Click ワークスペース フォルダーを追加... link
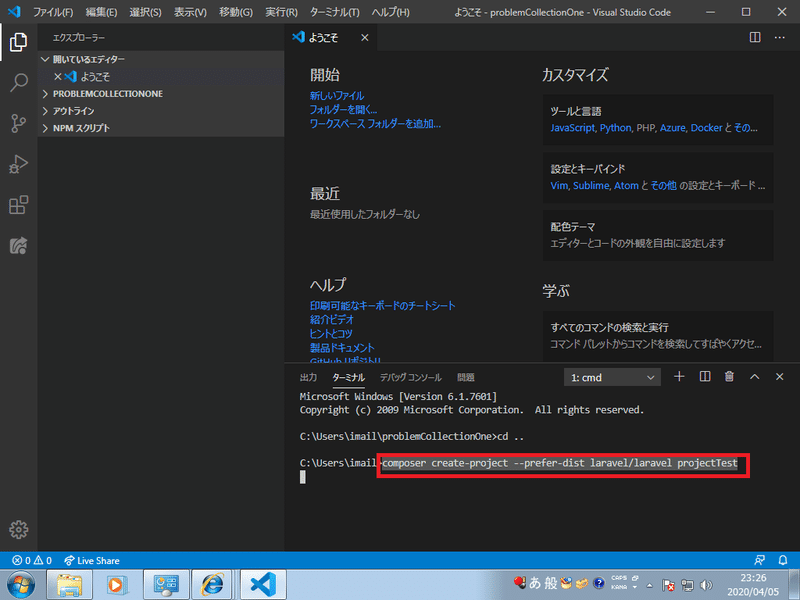800x600 pixels. (375, 123)
